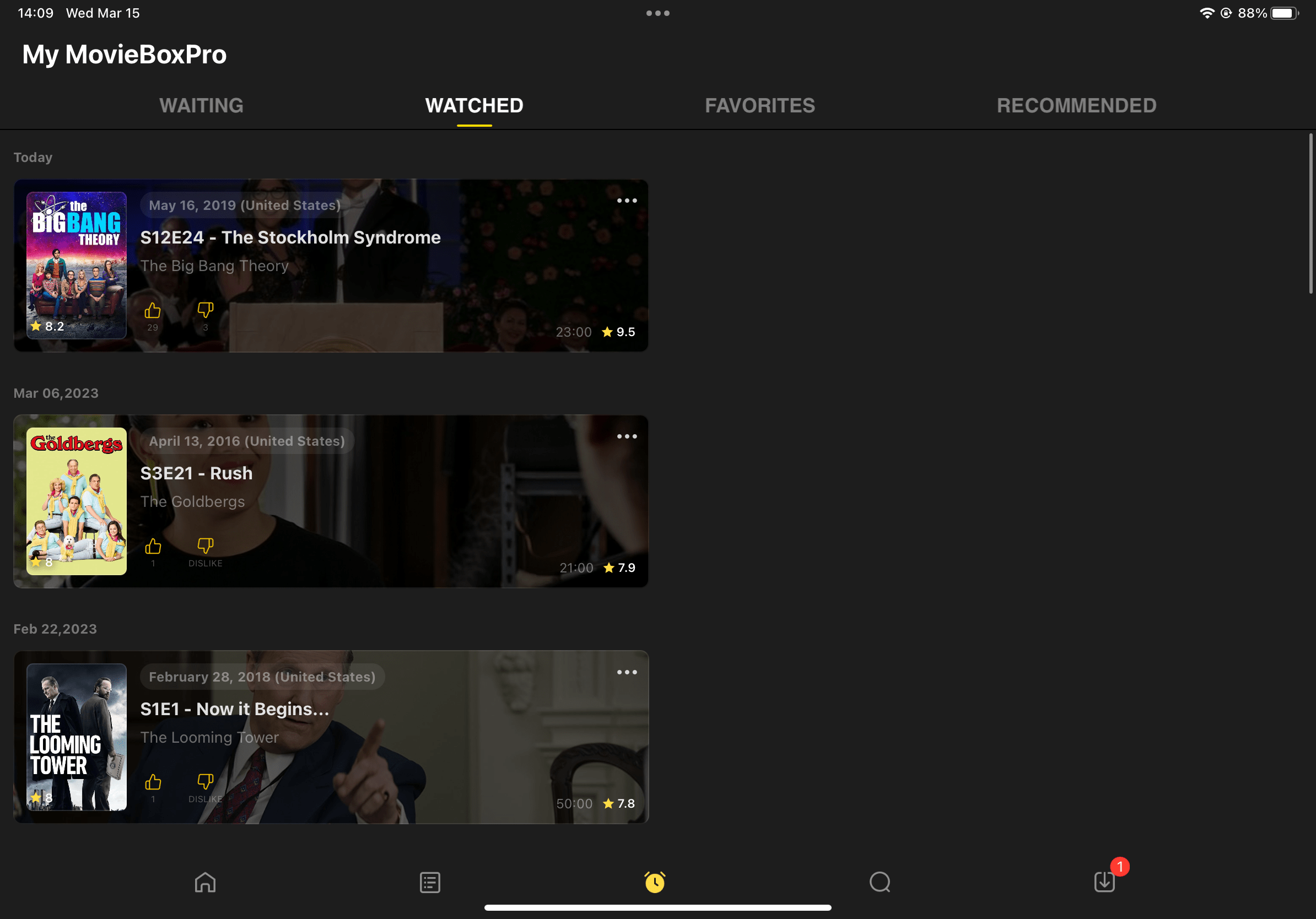The width and height of the screenshot is (1316, 919).
Task: Open the Home screen via house icon
Action: pyautogui.click(x=204, y=882)
